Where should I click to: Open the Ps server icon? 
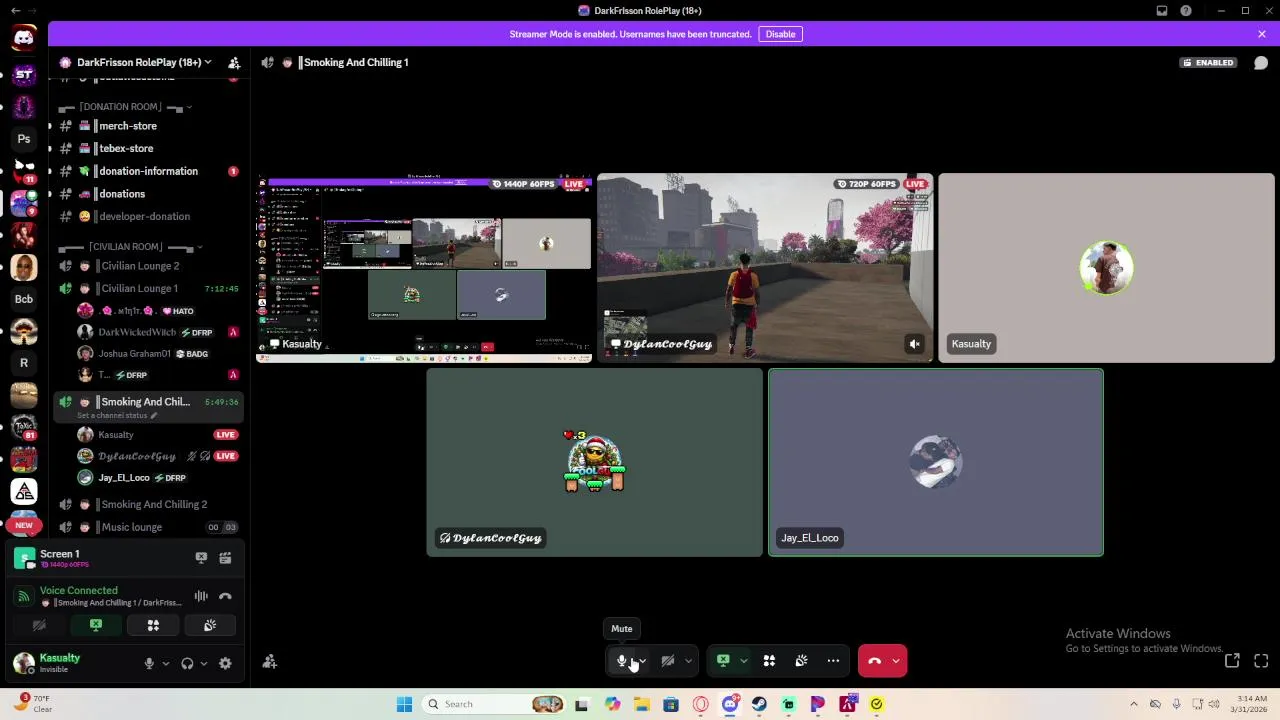point(24,139)
